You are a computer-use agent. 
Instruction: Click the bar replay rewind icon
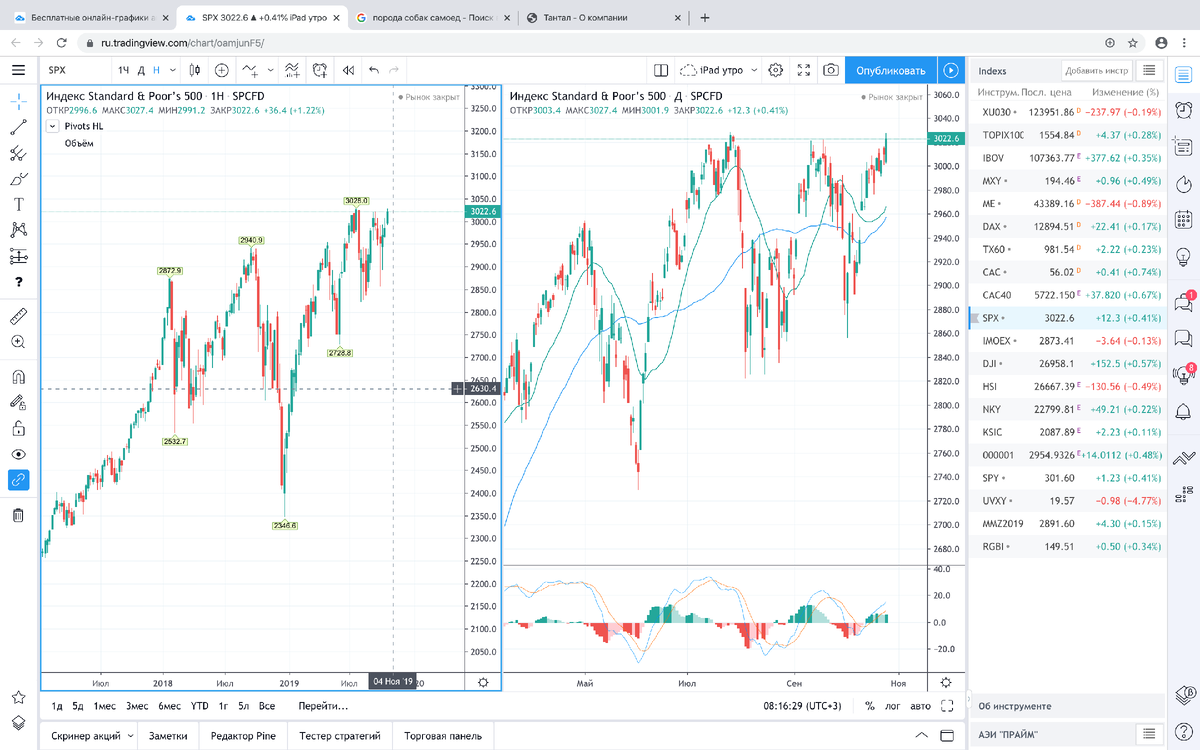348,70
